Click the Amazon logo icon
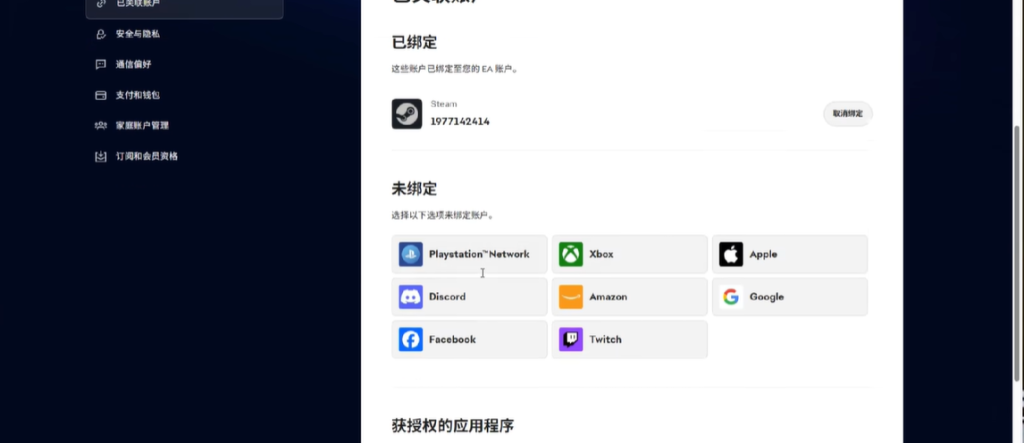The image size is (1024, 443). point(571,297)
